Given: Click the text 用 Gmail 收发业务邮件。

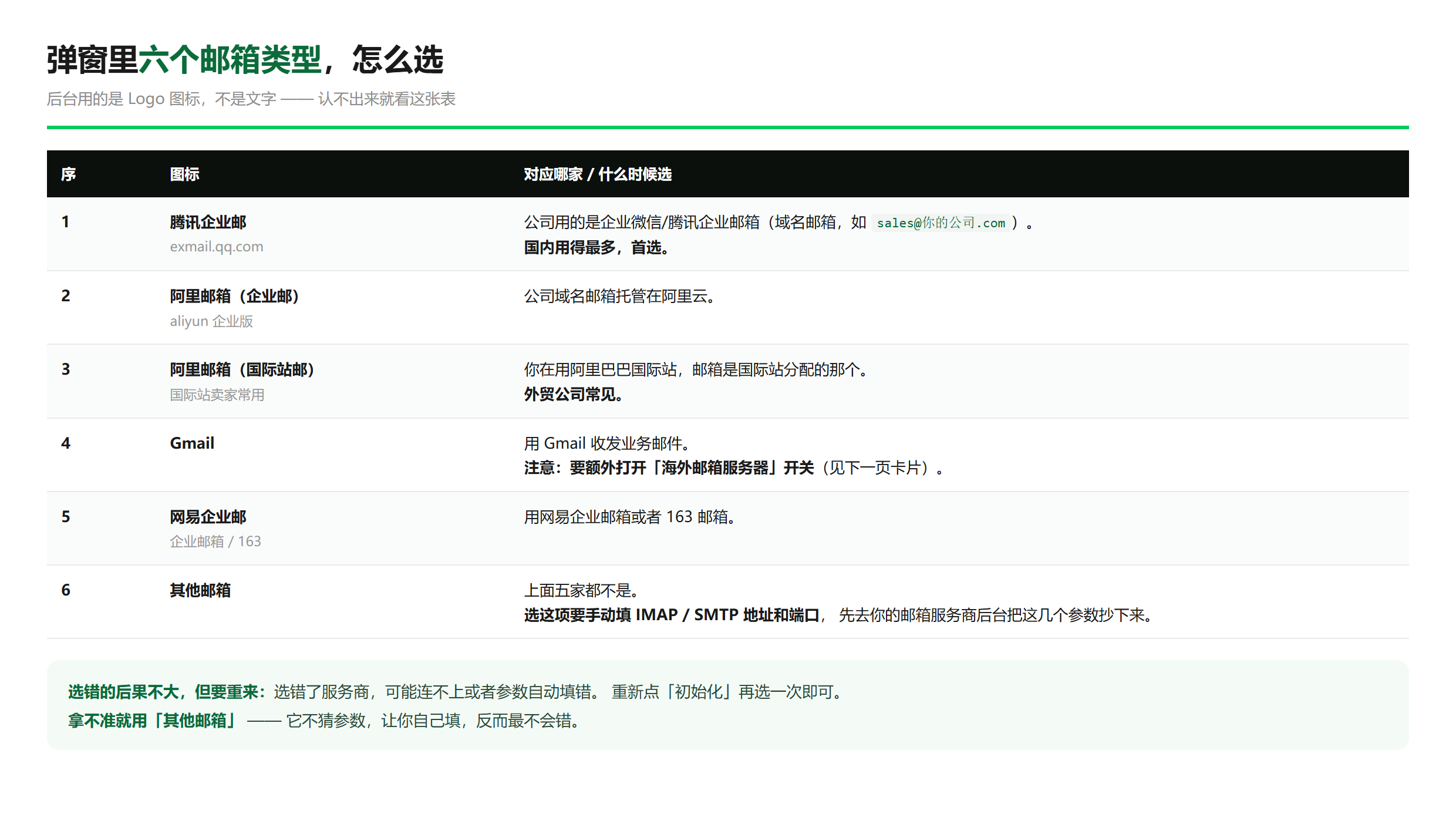Looking at the screenshot, I should tap(608, 443).
